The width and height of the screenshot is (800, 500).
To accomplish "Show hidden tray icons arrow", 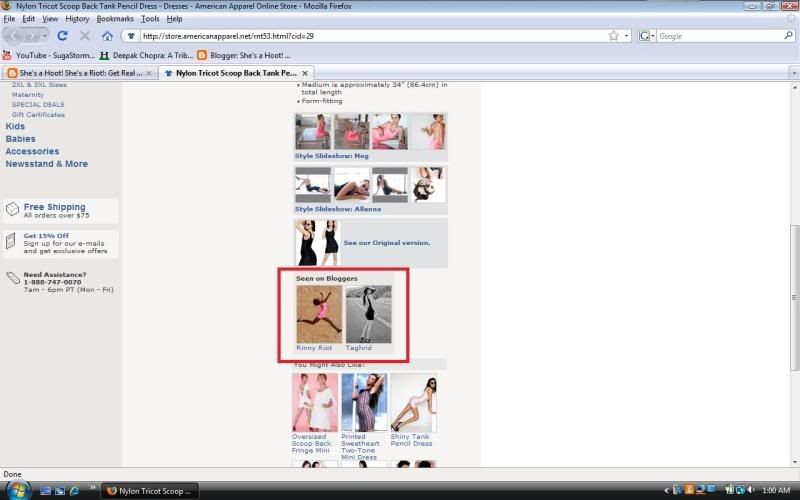I will tap(666, 491).
